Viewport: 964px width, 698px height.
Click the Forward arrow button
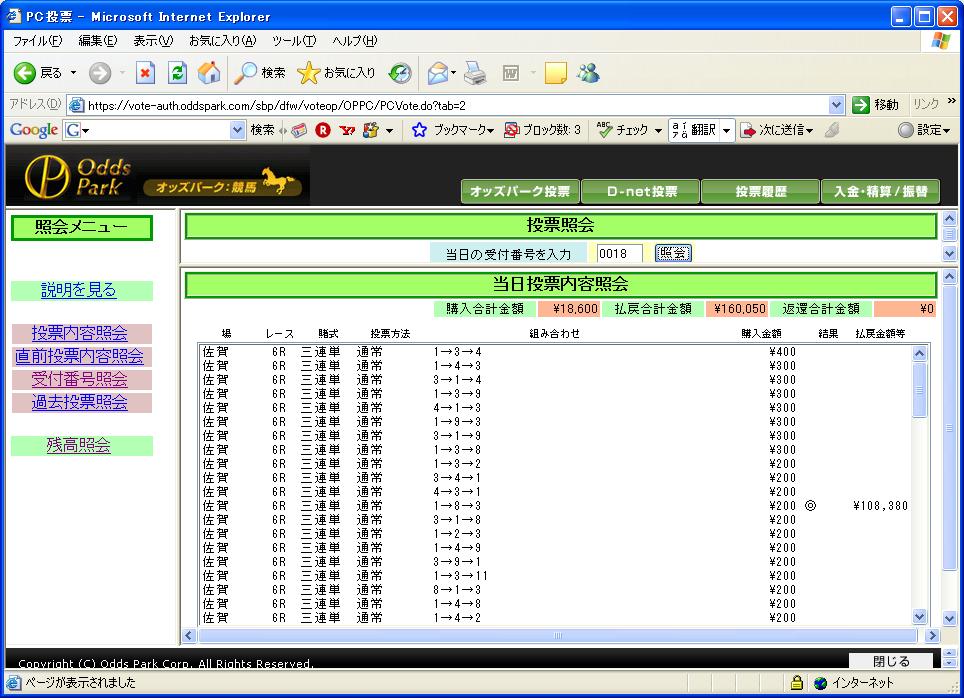(100, 73)
